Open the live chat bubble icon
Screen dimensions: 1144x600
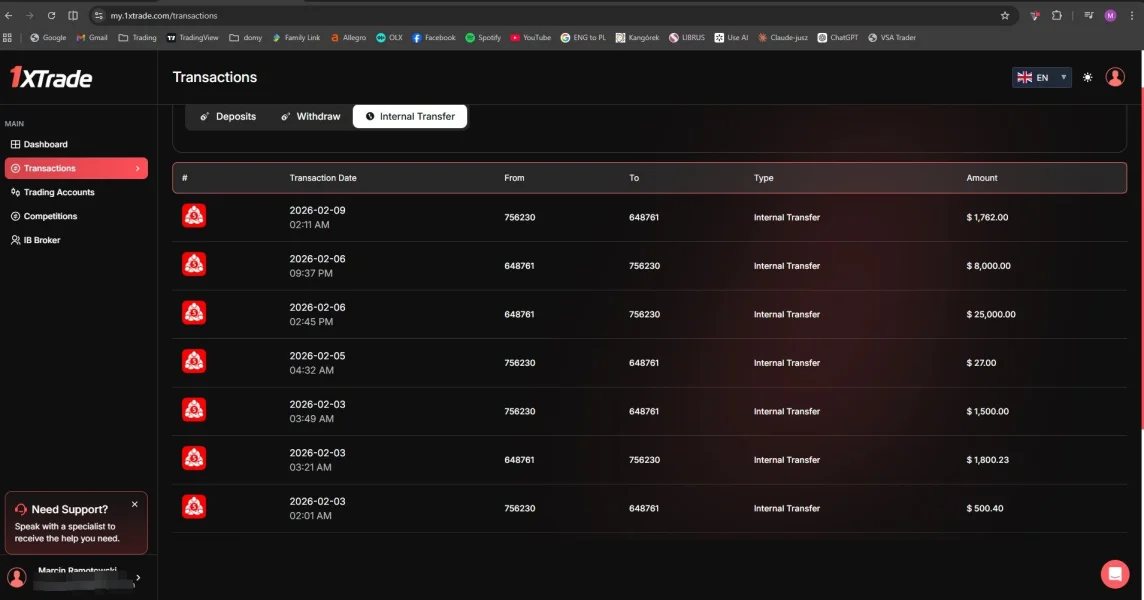coord(1114,574)
